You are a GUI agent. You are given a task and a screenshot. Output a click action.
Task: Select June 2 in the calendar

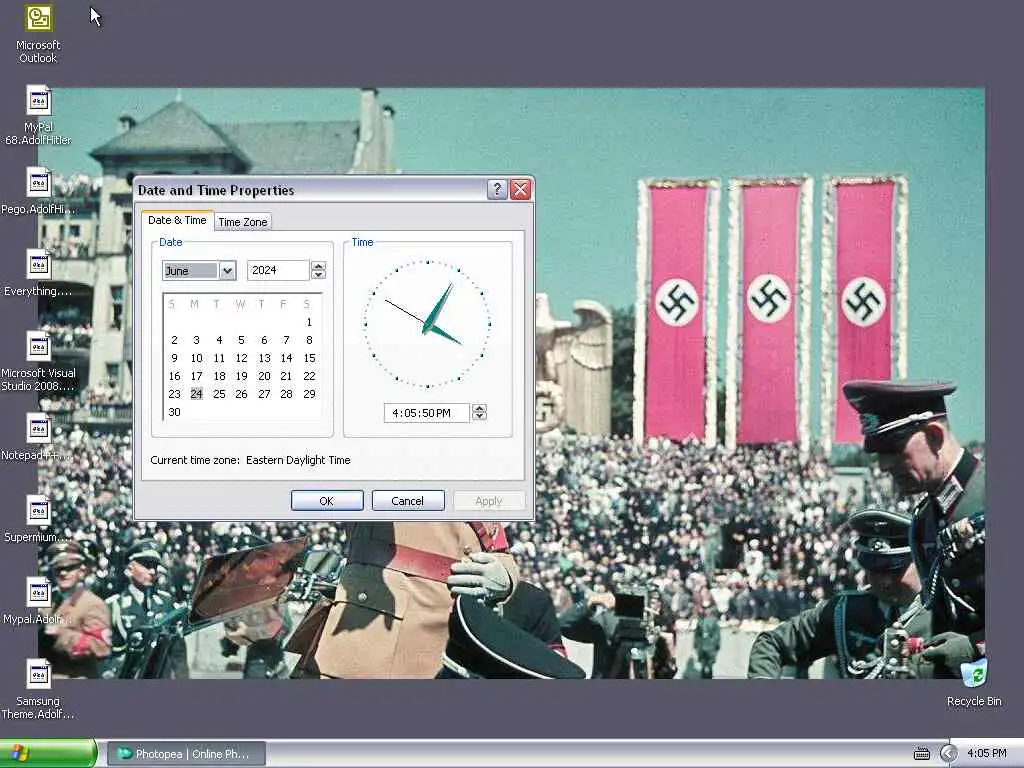click(174, 340)
